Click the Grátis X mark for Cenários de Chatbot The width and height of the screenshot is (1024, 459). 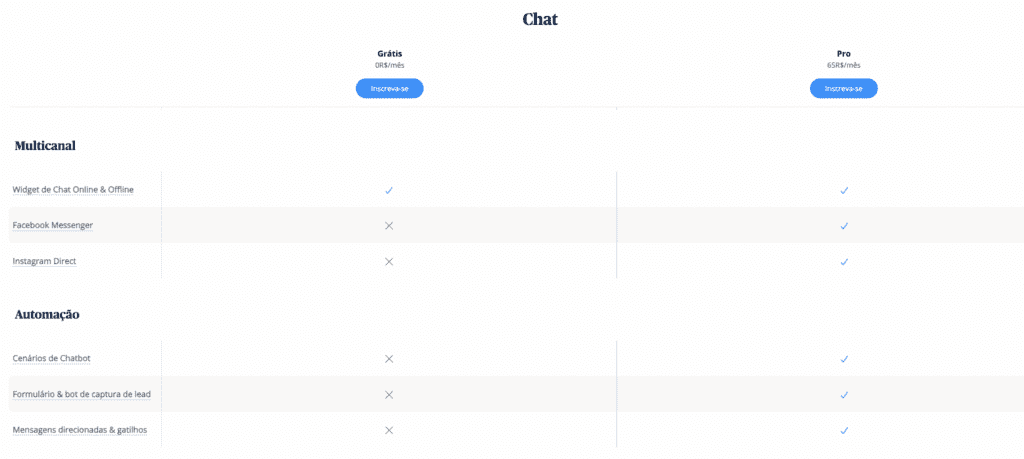coord(389,358)
